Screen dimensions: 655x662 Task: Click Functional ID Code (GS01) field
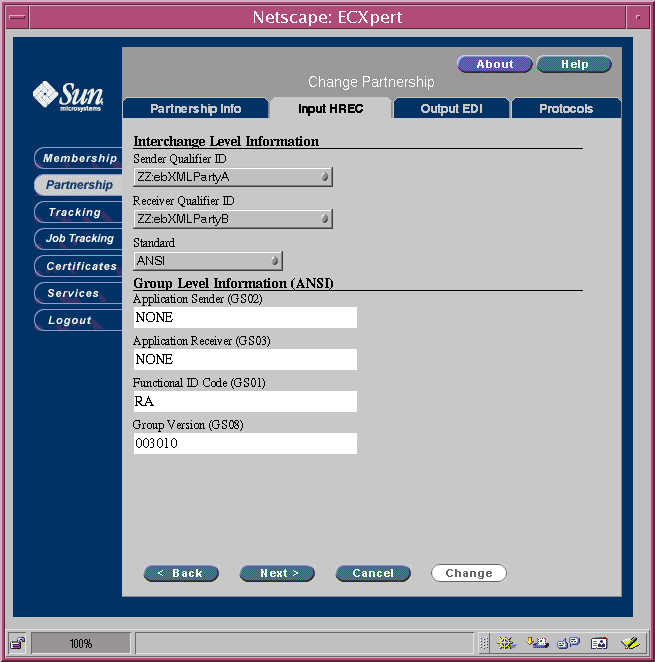[245, 401]
